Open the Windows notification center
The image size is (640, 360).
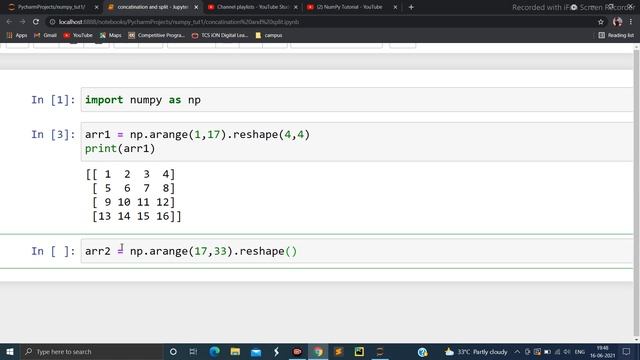[627, 351]
